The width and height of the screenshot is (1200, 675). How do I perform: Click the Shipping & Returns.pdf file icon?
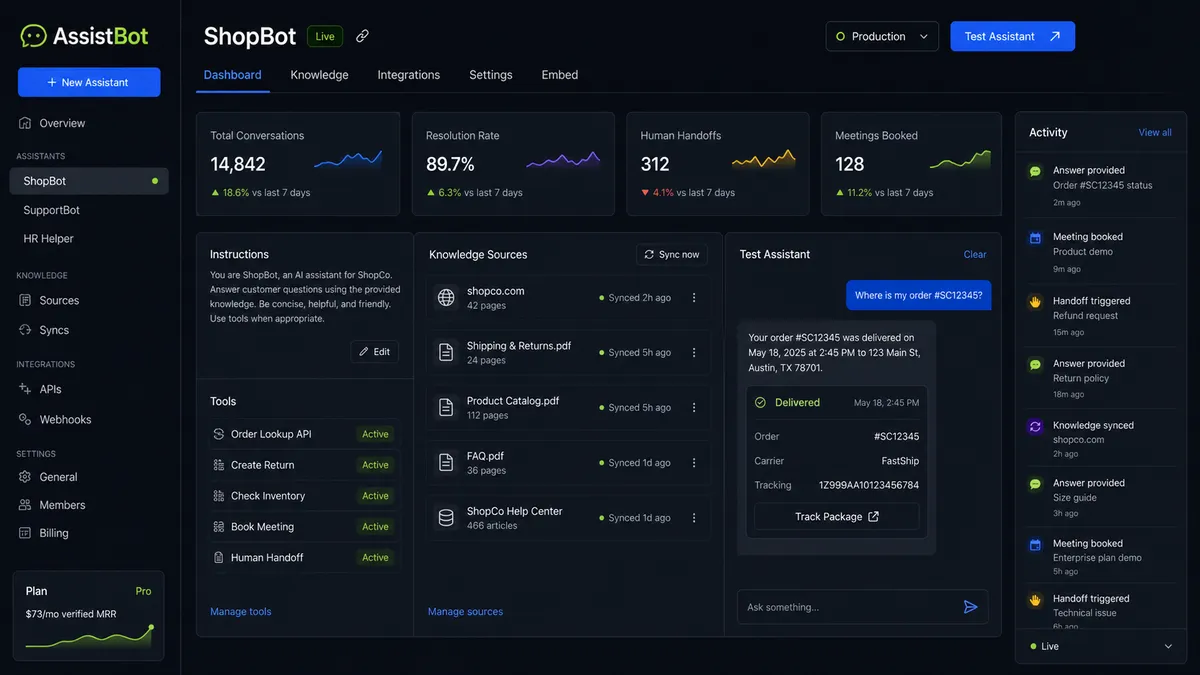446,352
